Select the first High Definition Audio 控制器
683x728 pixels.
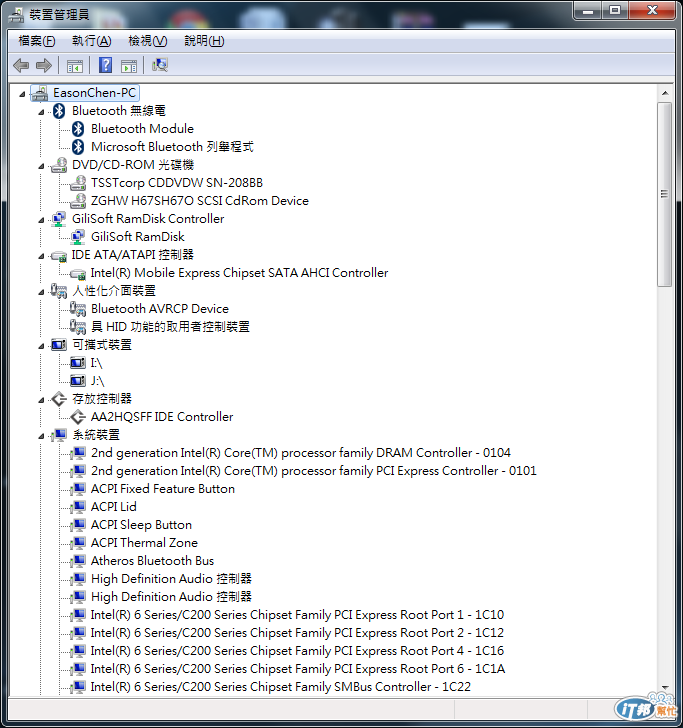[171, 578]
